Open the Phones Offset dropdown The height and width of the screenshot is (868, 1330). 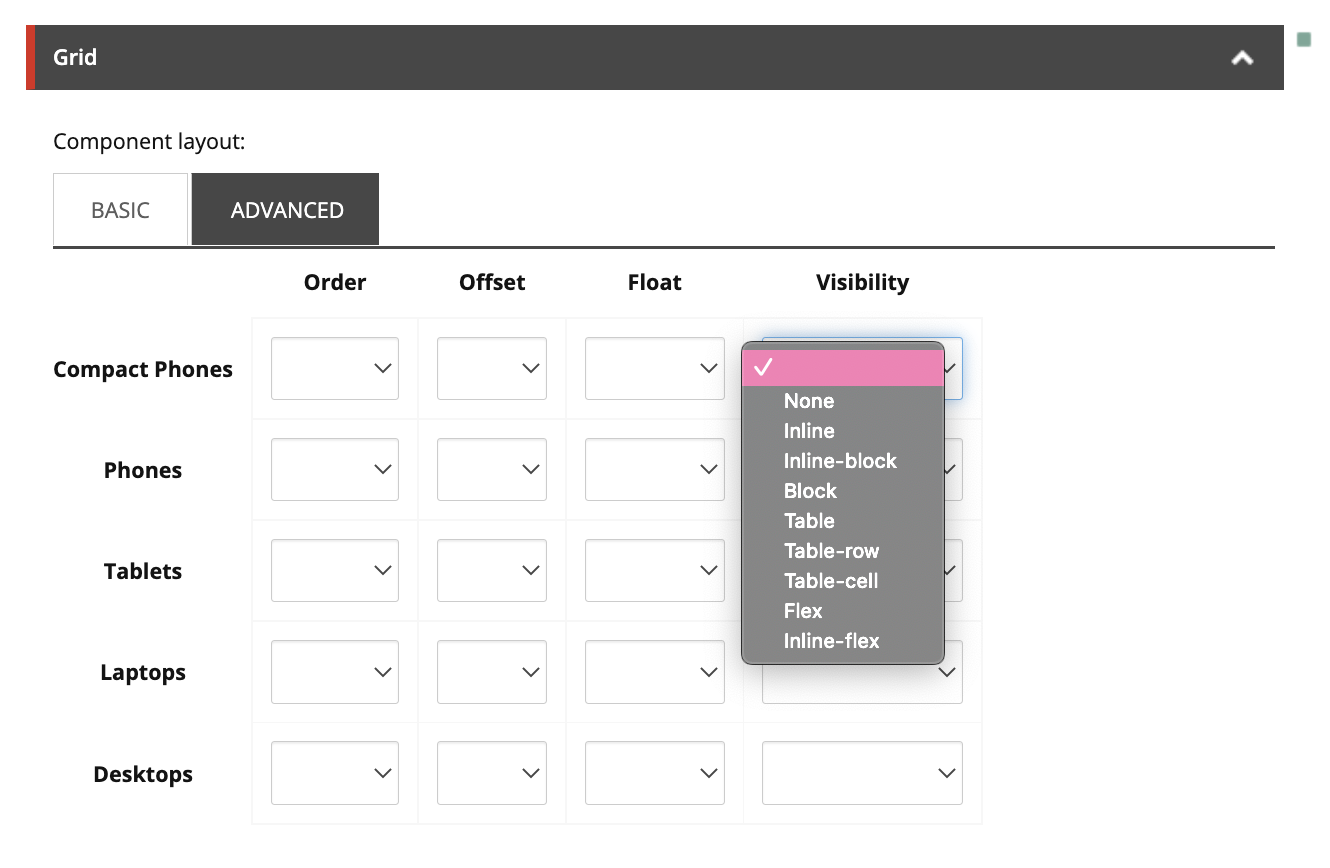point(492,470)
